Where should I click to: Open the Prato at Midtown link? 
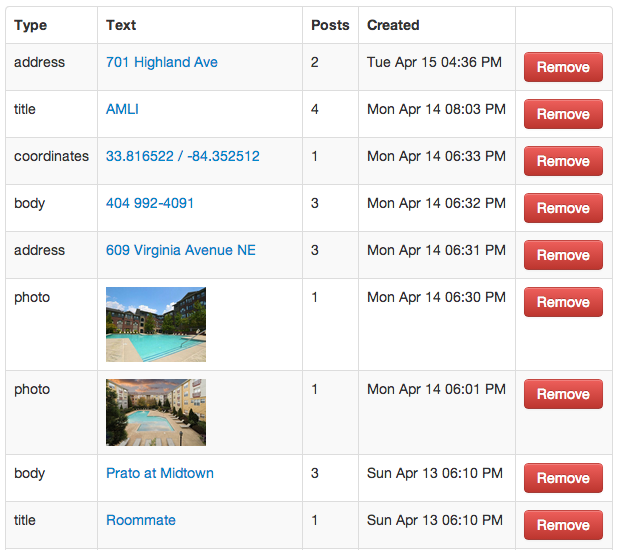(x=160, y=473)
